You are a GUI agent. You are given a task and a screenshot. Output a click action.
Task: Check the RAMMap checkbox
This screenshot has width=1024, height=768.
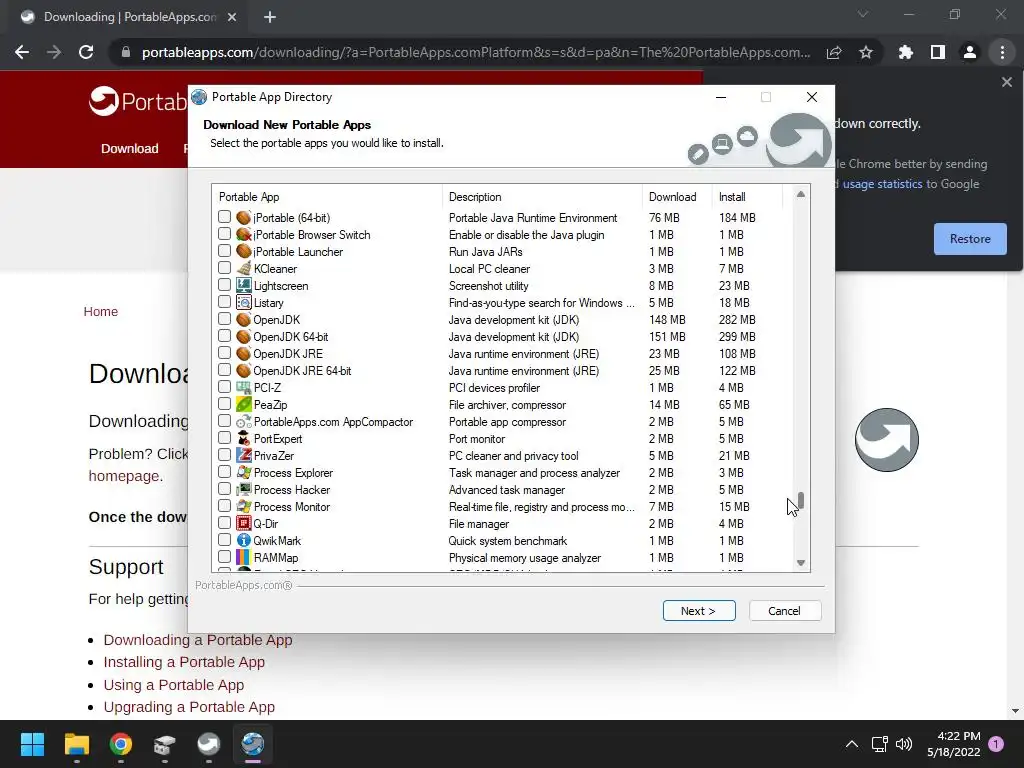pyautogui.click(x=225, y=557)
